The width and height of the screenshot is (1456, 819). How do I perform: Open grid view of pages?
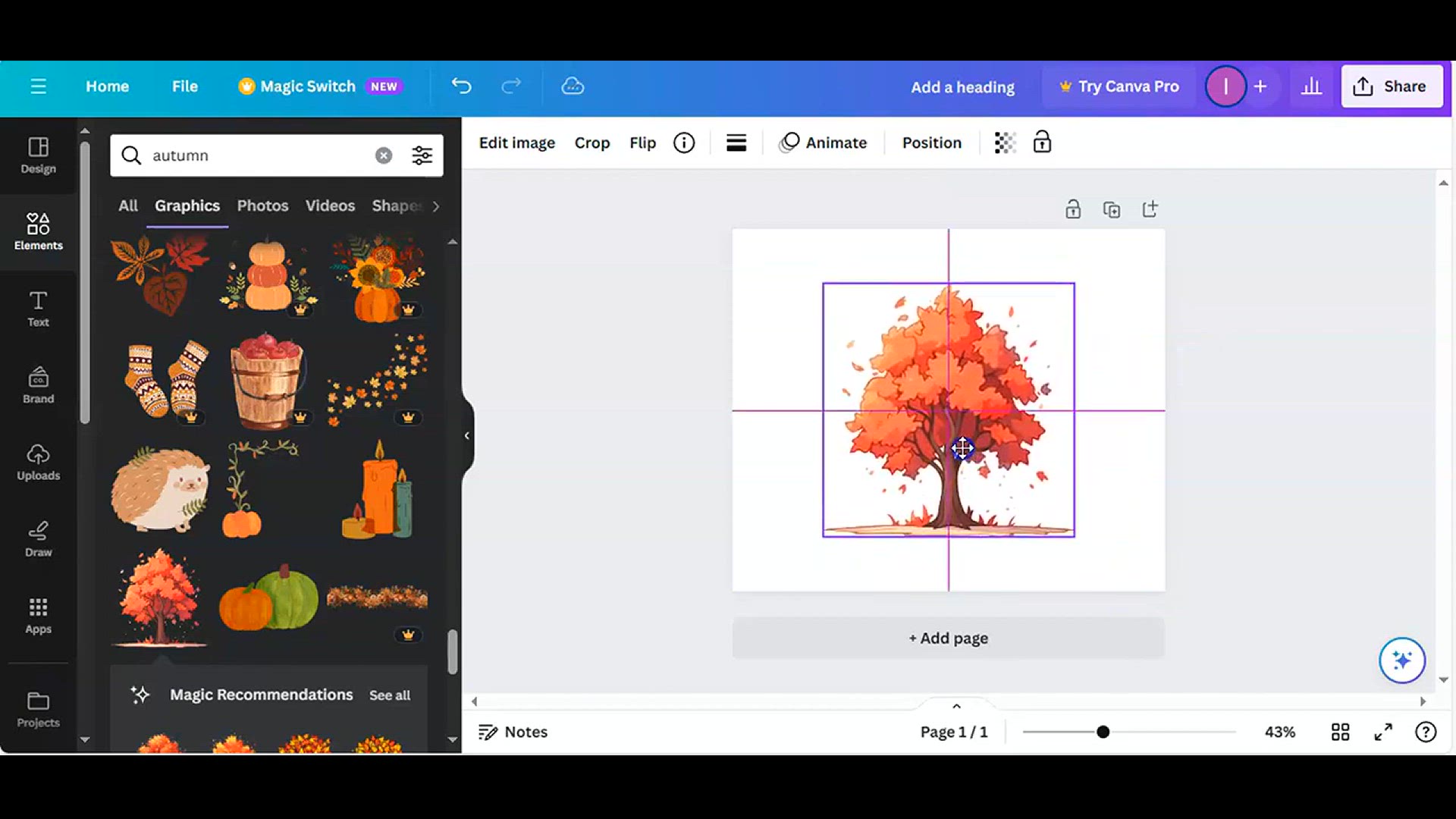click(x=1340, y=732)
